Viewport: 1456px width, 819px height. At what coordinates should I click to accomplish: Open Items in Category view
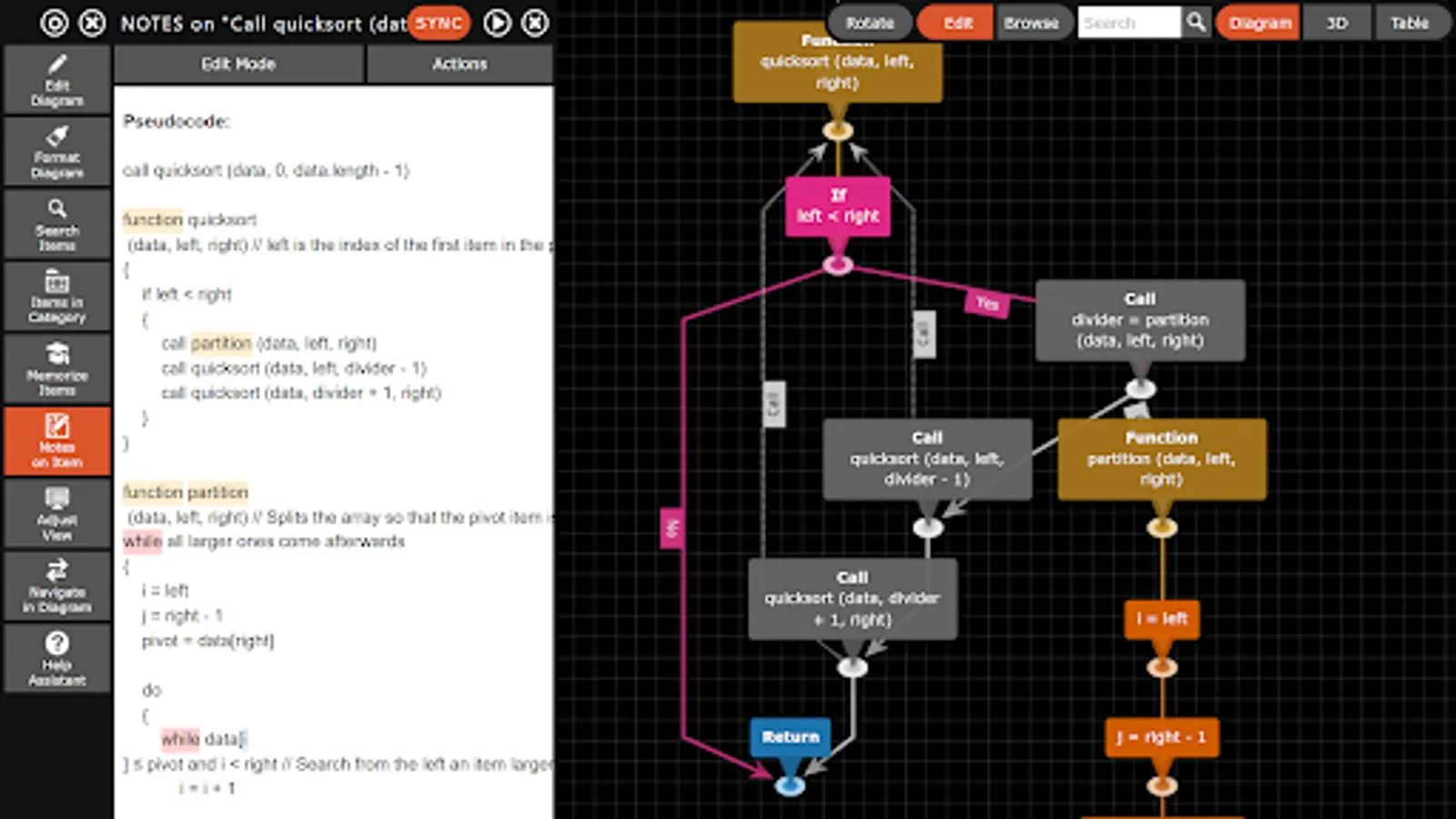click(56, 296)
